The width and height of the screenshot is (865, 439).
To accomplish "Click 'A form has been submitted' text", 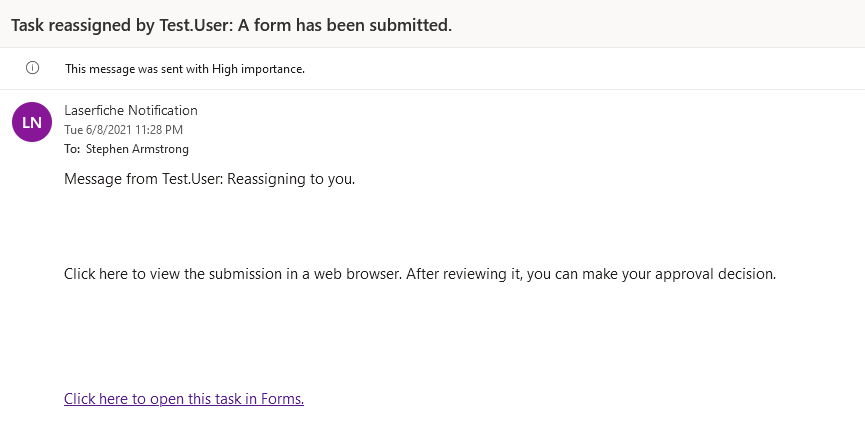I will (345, 25).
